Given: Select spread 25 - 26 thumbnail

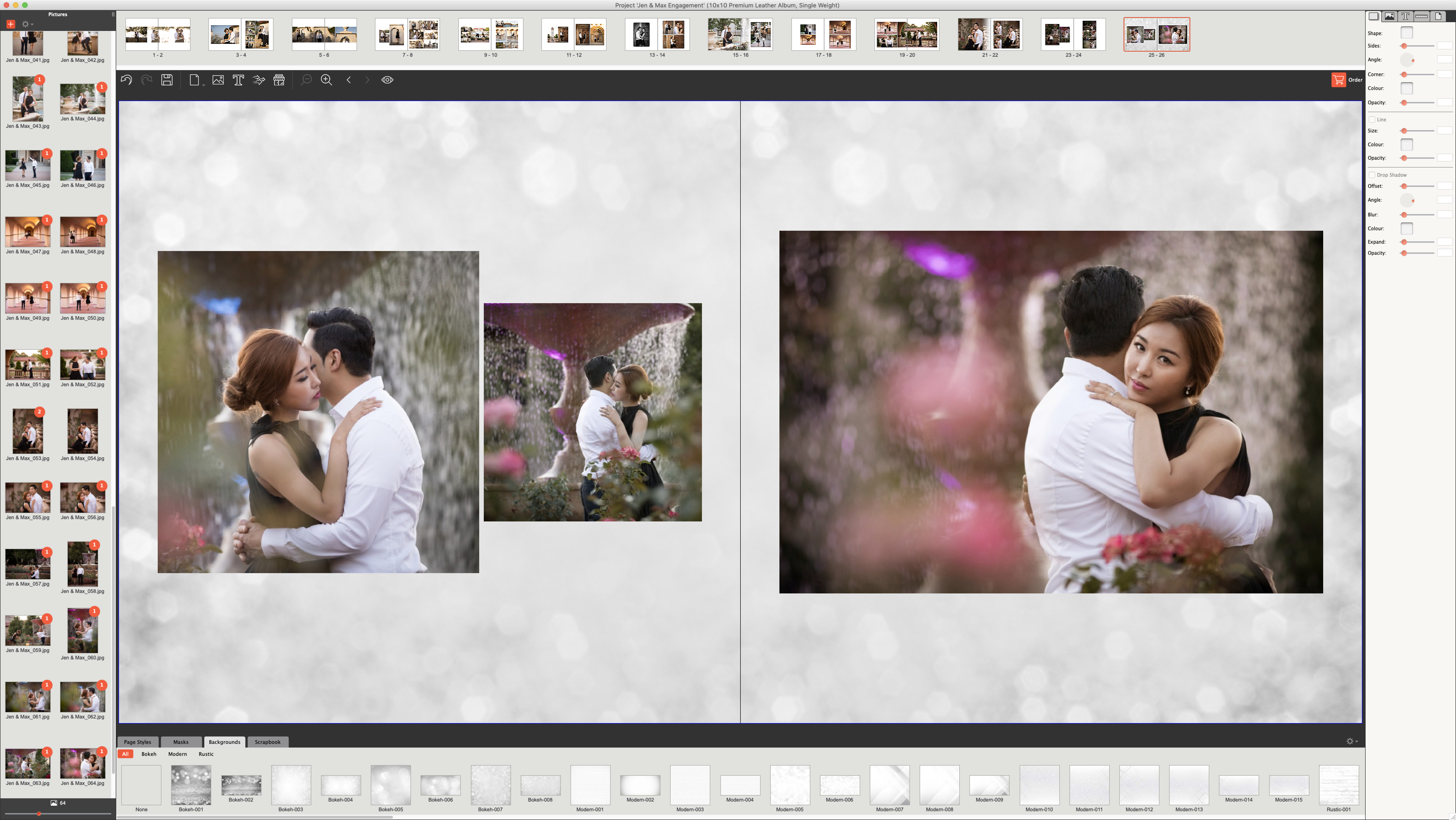Looking at the screenshot, I should (x=1156, y=35).
